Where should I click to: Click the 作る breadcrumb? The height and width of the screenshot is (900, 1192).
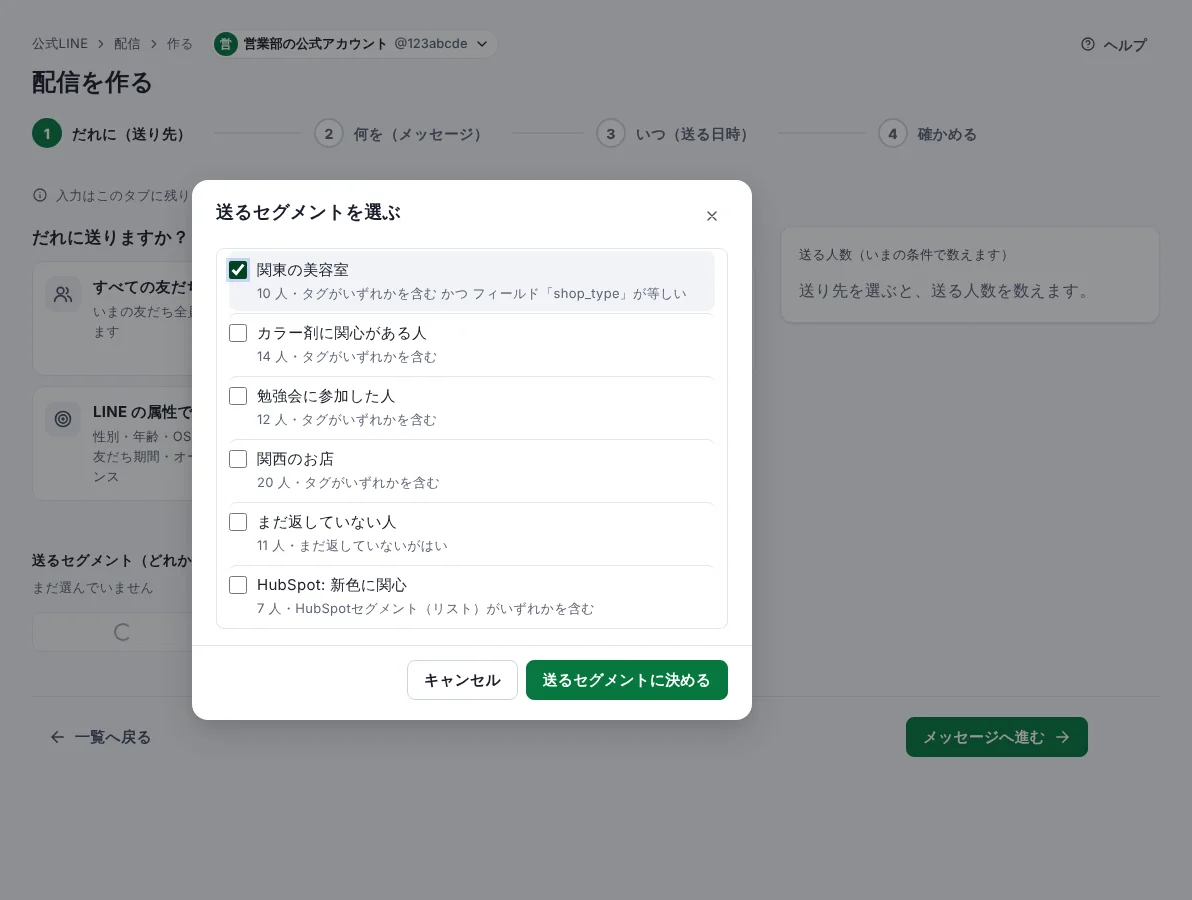pyautogui.click(x=179, y=44)
